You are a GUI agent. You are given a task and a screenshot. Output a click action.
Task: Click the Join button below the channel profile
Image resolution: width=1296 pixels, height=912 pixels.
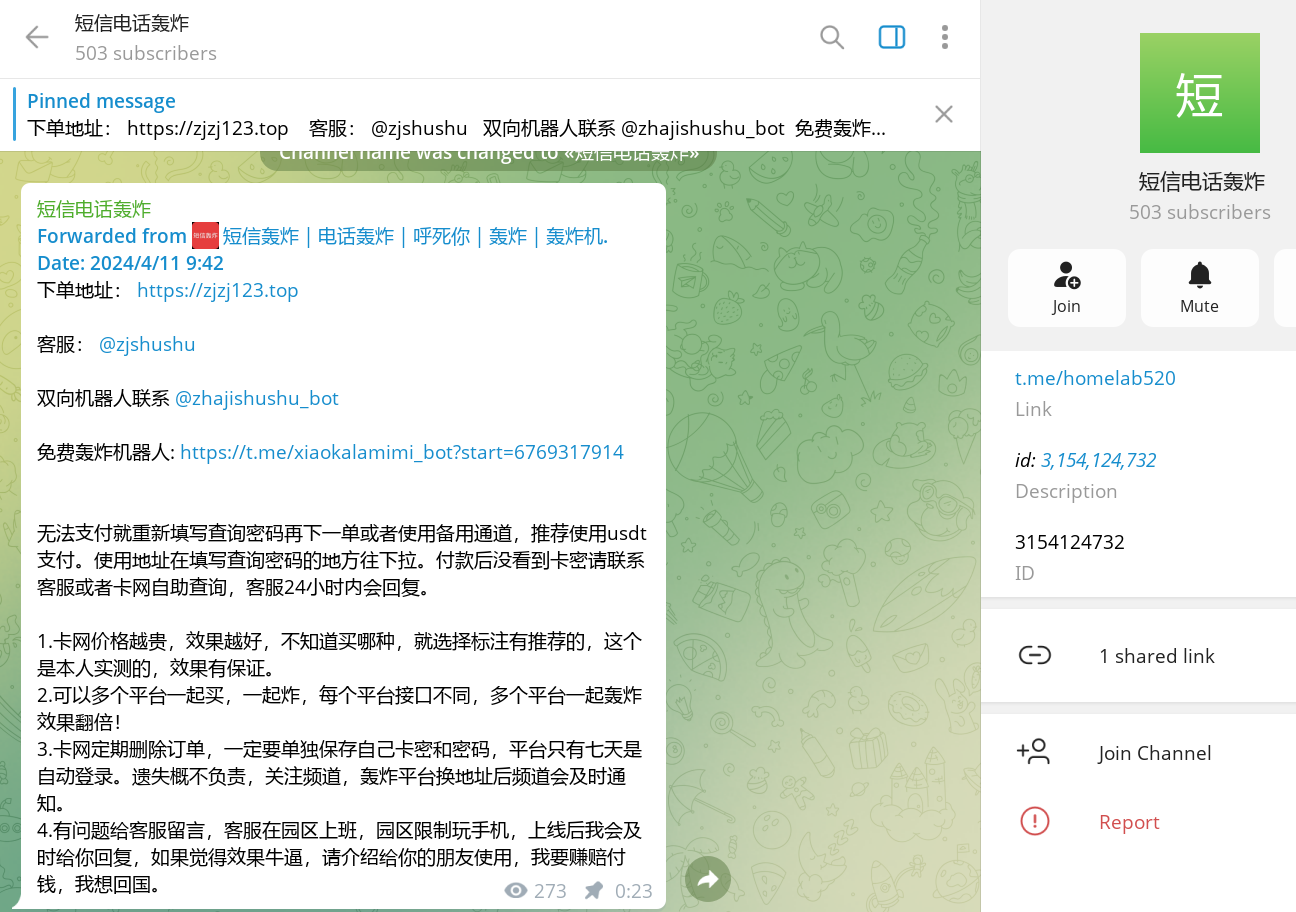1066,287
